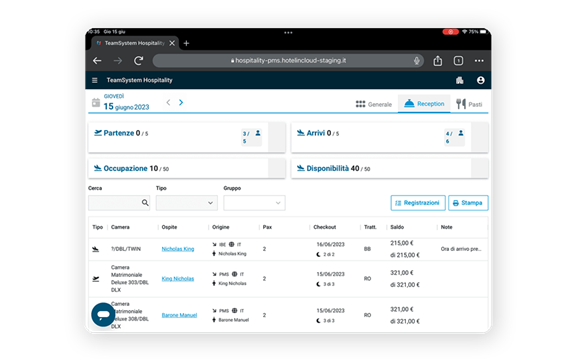This screenshot has width=576, height=362.
Task: Click the arrival plane icon in ?/DBL/TWIN row
Action: tap(96, 250)
